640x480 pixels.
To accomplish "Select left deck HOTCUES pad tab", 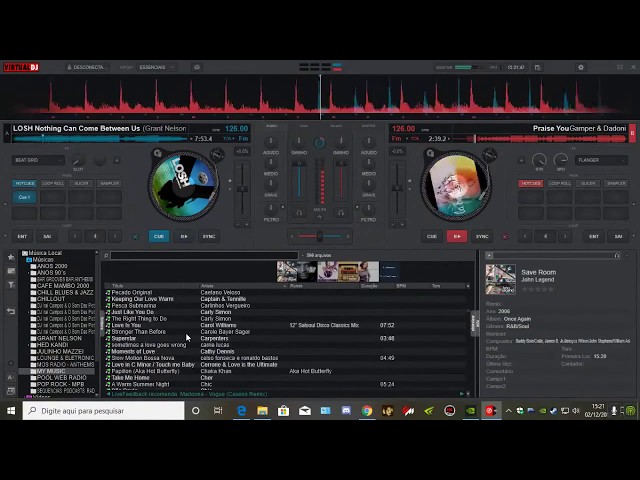I will tap(24, 184).
